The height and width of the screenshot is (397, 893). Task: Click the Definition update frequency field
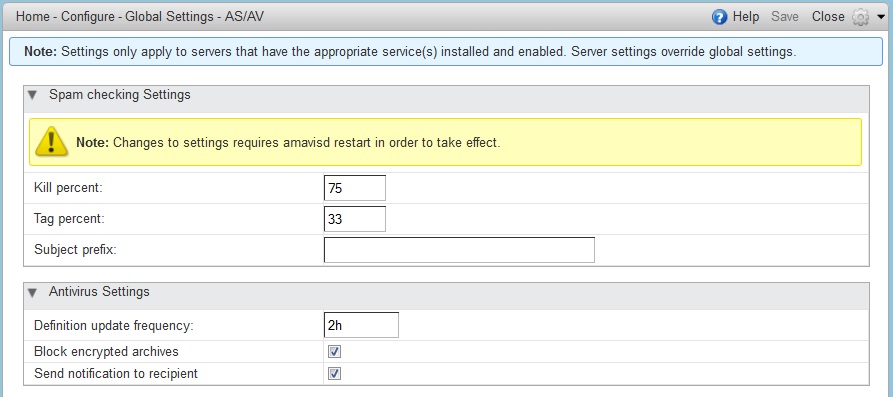361,325
